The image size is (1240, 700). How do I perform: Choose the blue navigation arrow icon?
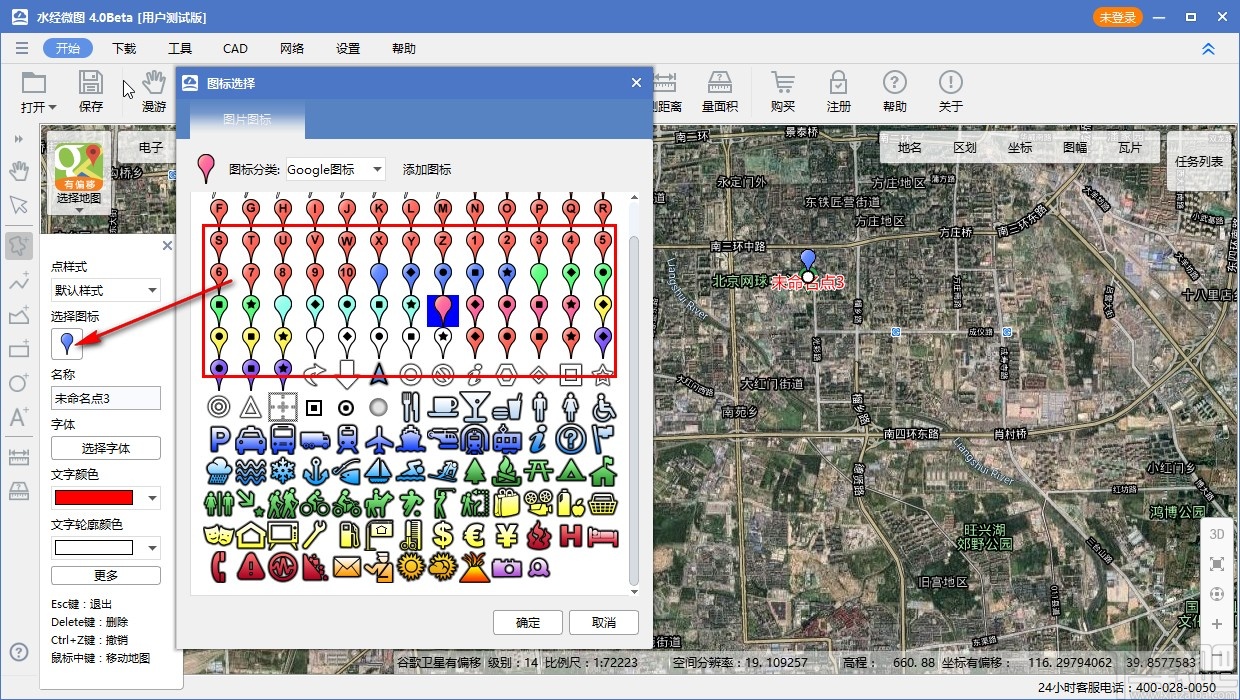379,375
